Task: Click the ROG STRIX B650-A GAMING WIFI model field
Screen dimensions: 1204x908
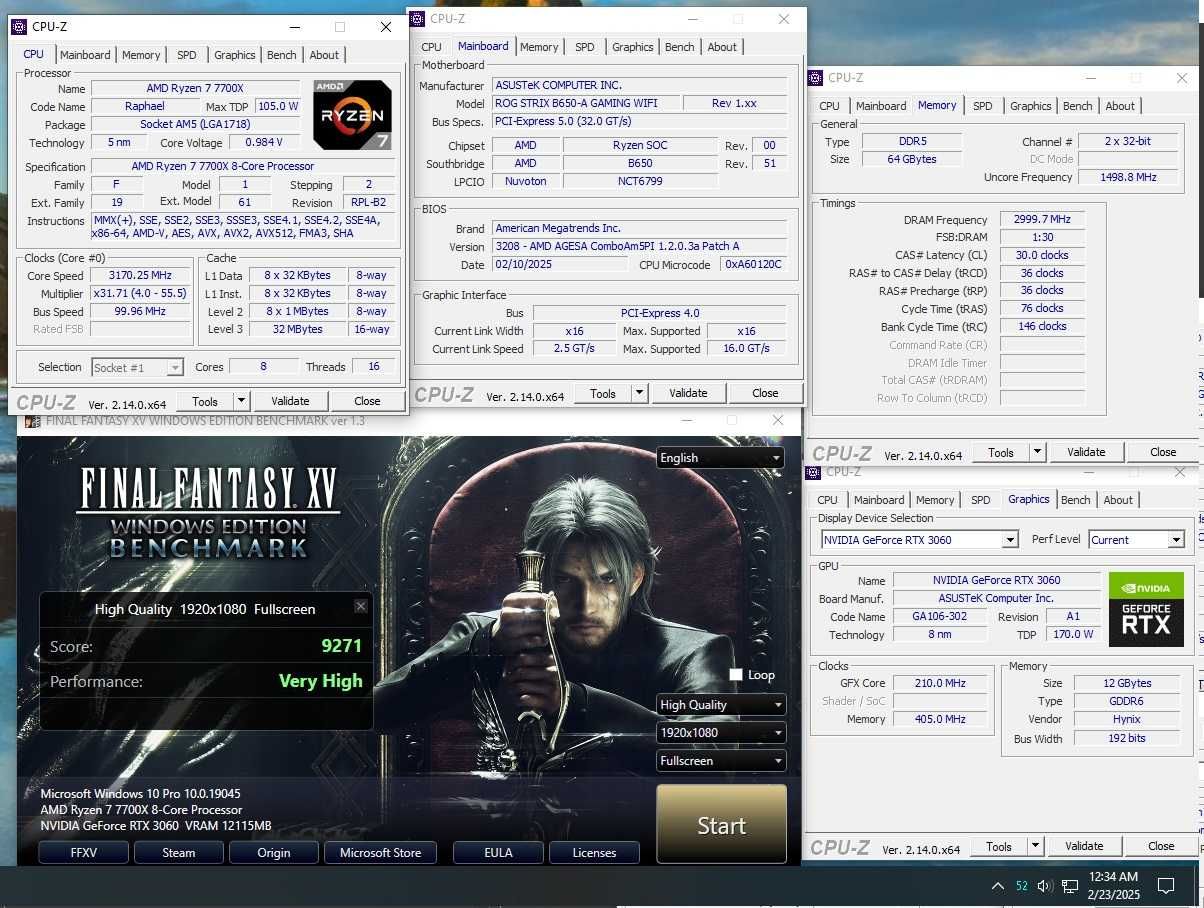Action: (x=585, y=103)
